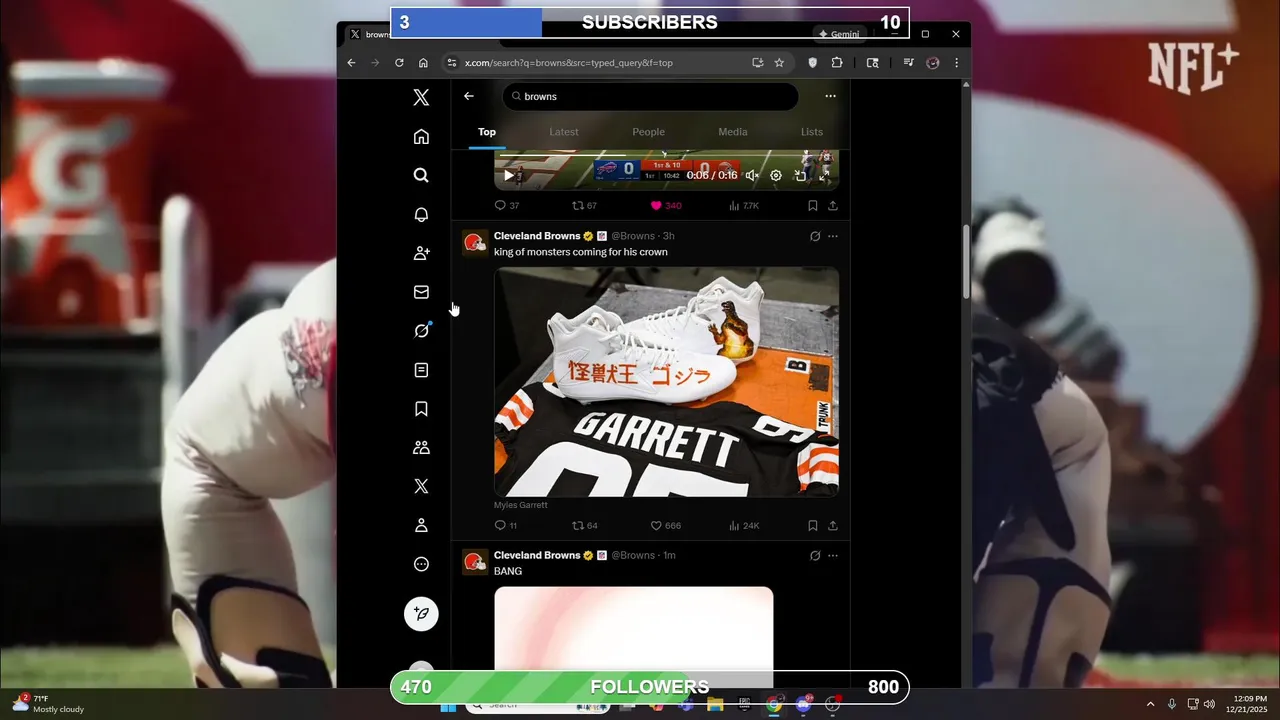The image size is (1280, 720).
Task: Open Messages envelope in X sidebar
Action: coord(421,292)
